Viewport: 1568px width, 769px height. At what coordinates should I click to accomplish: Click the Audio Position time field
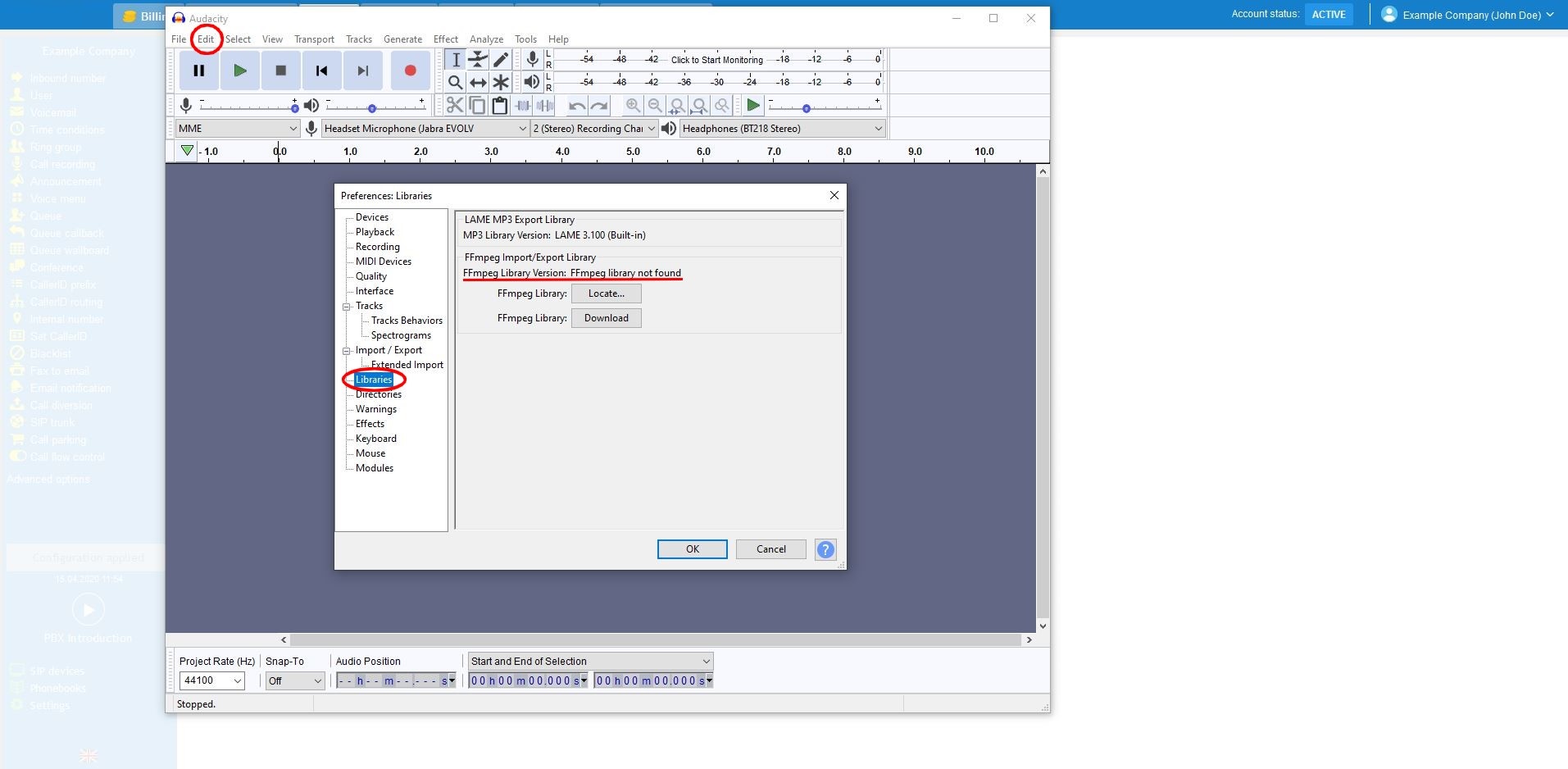click(x=396, y=680)
